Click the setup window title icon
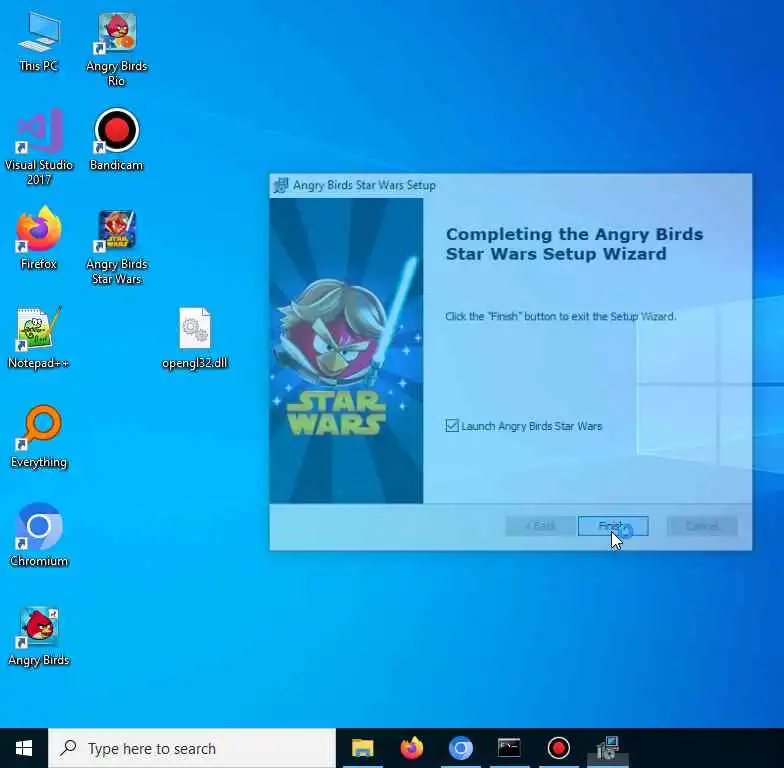Image resolution: width=784 pixels, height=768 pixels. click(281, 186)
